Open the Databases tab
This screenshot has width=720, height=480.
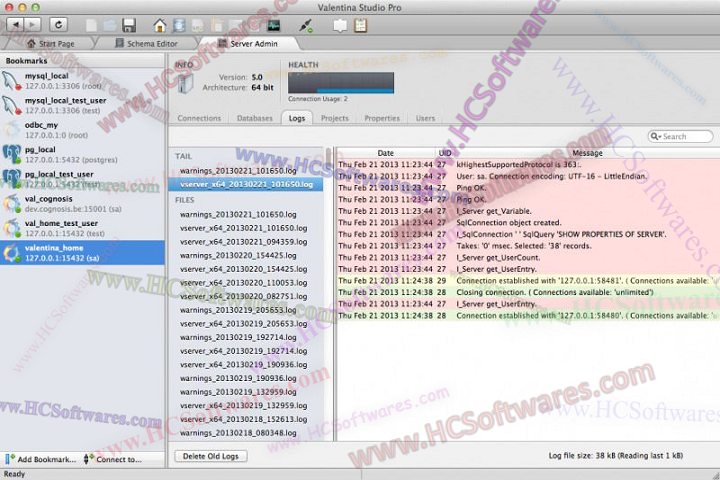tap(255, 118)
